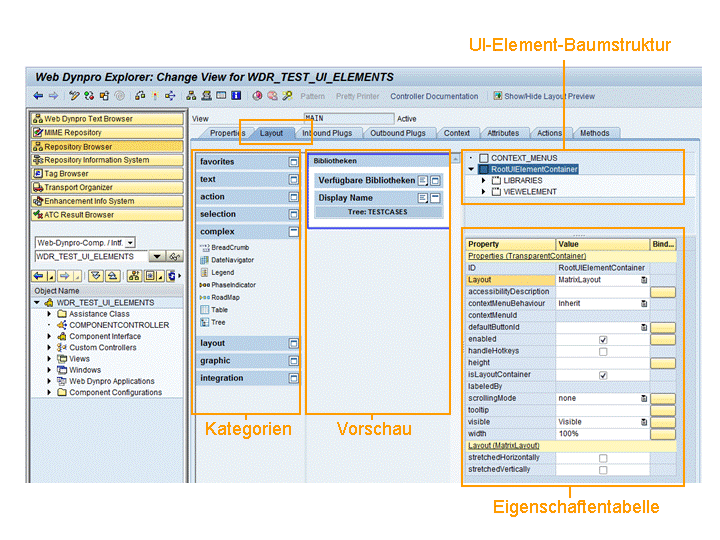The image size is (720, 540).
Task: Pick the DateNavigator element icon
Action: pyautogui.click(x=204, y=260)
